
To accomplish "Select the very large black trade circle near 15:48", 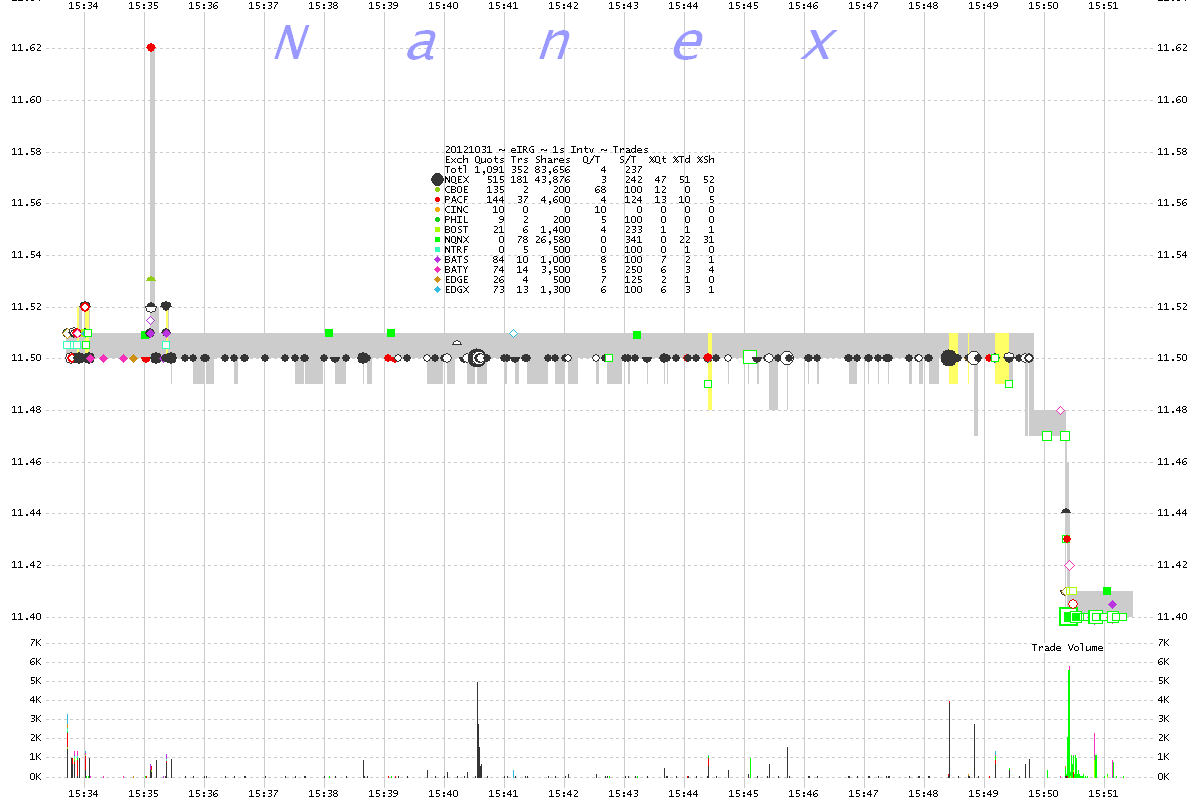I will pyautogui.click(x=949, y=358).
